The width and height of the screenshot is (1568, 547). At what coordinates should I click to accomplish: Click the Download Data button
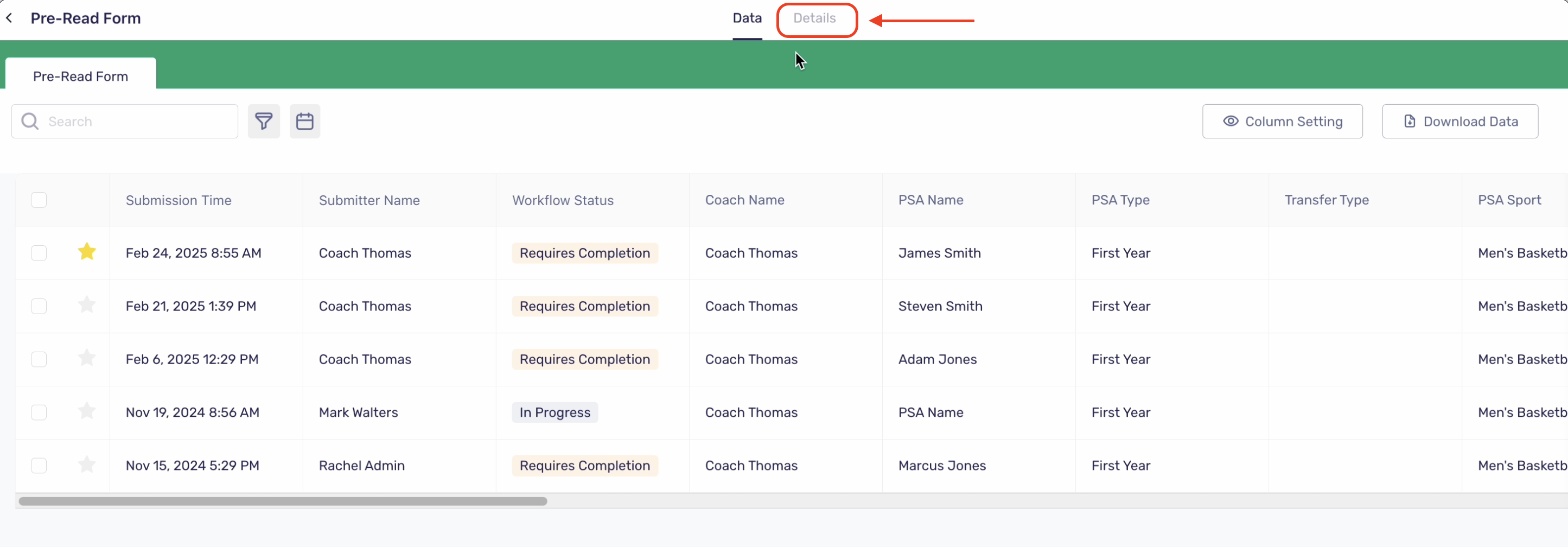(x=1460, y=121)
